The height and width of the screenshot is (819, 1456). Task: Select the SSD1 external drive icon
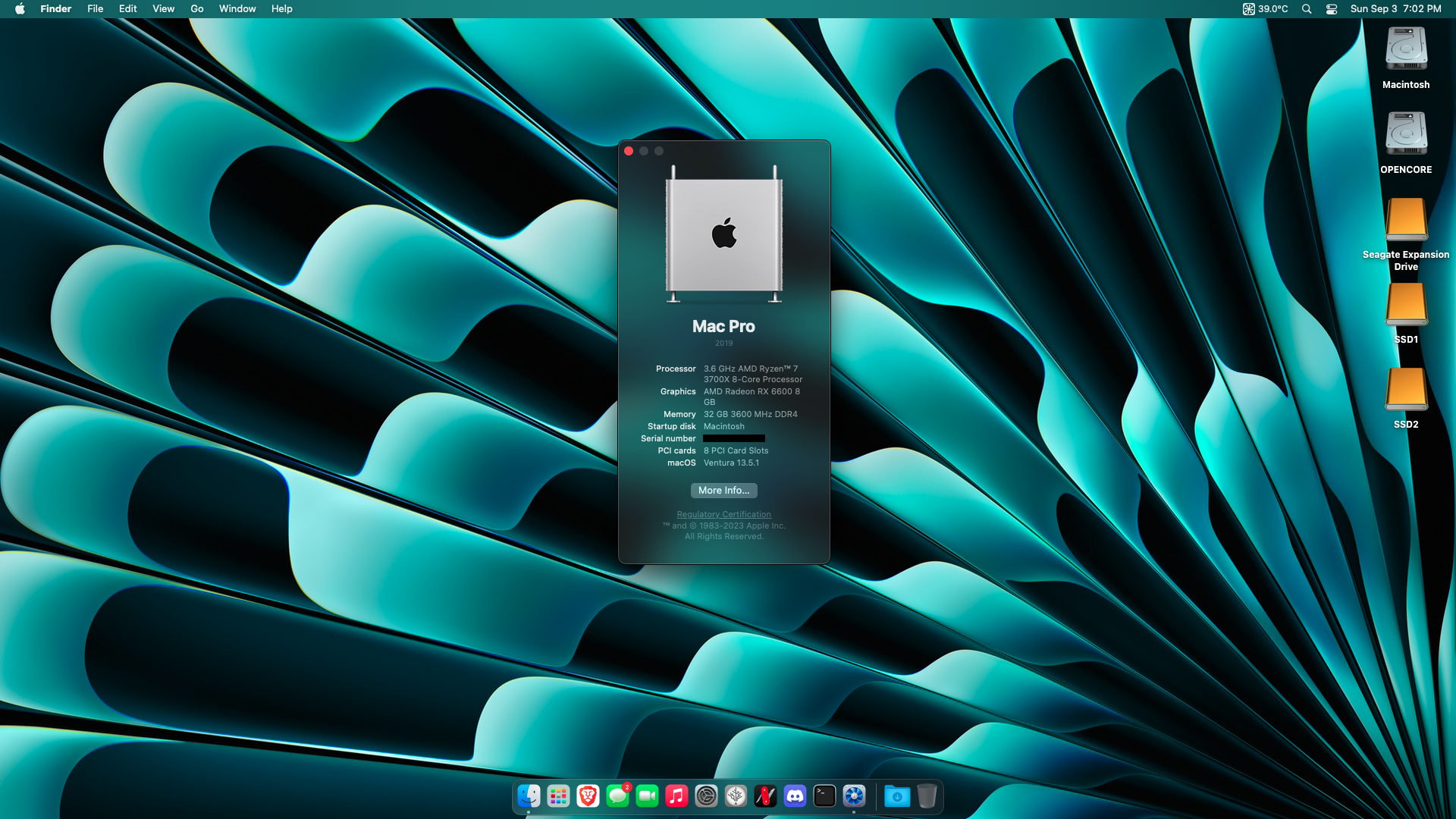1406,305
